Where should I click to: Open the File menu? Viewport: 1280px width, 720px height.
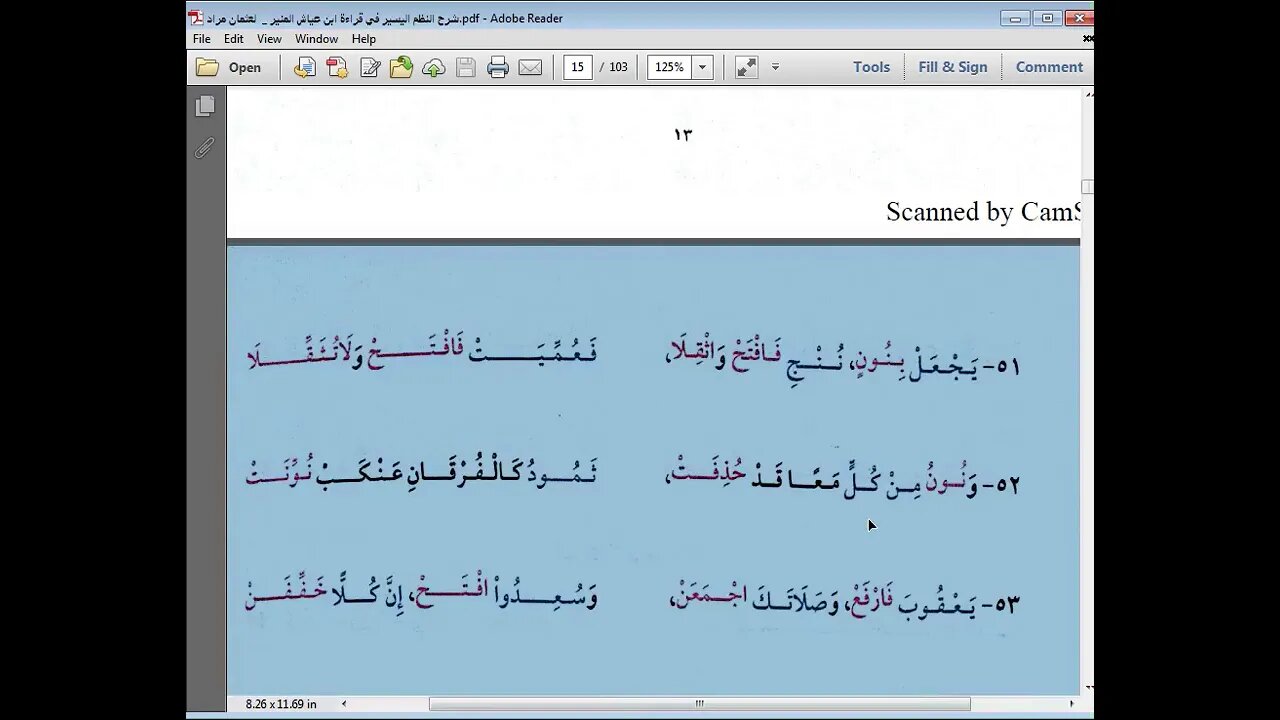click(202, 39)
